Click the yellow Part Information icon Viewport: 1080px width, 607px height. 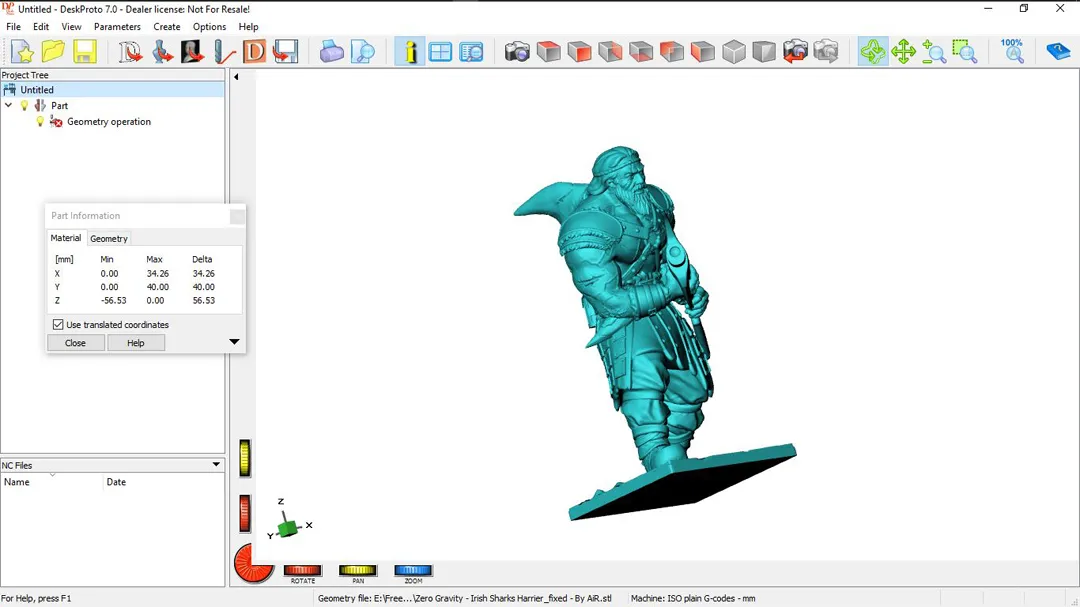click(x=410, y=52)
